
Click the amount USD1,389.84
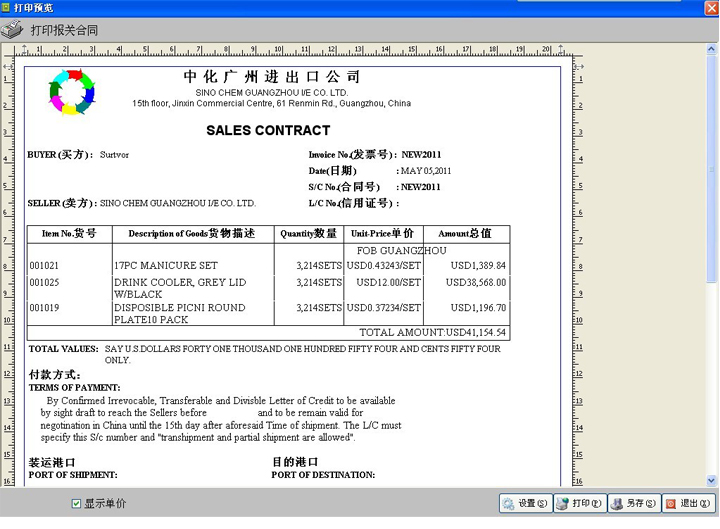tap(478, 265)
